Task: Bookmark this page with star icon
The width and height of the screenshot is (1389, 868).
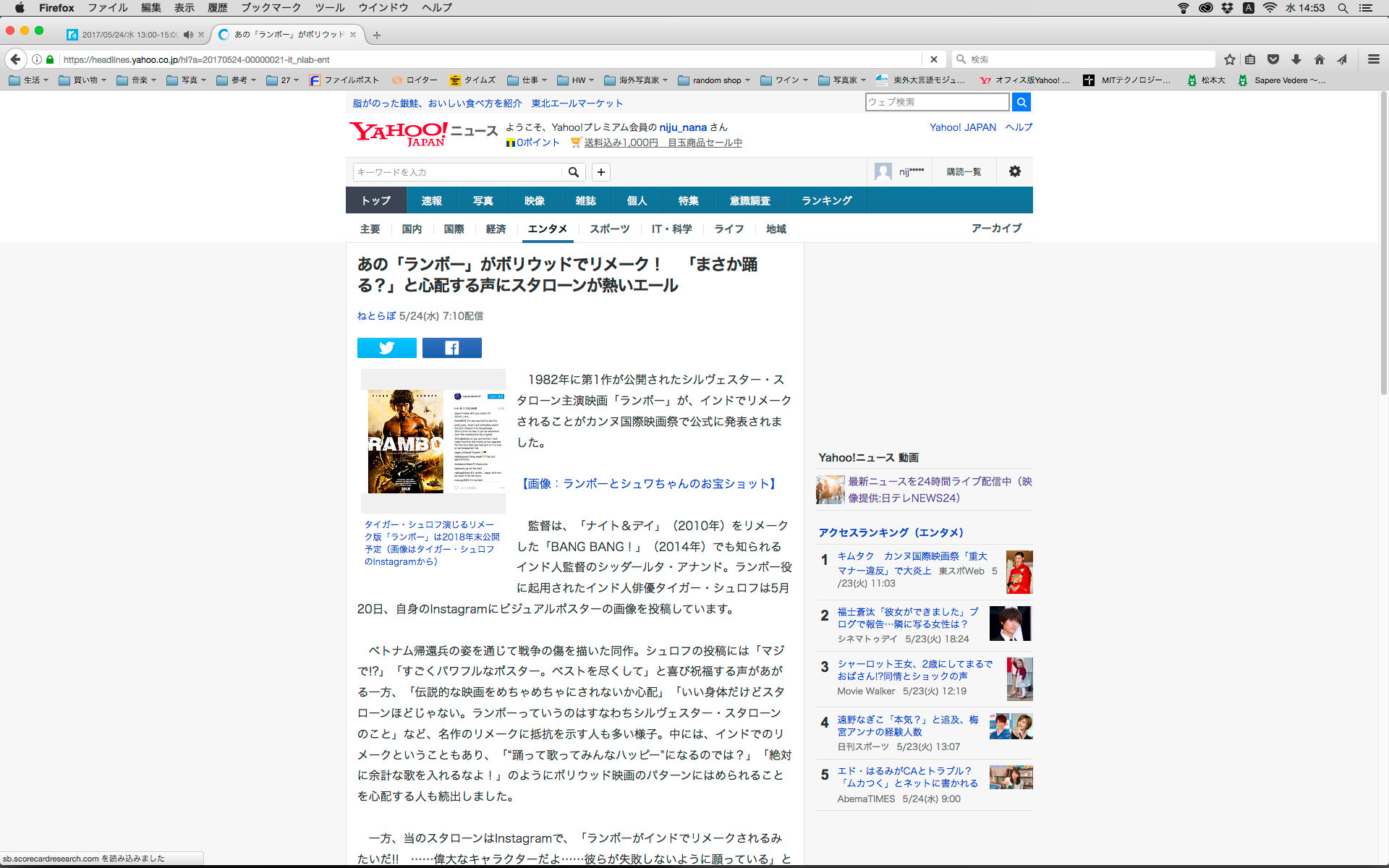Action: pyautogui.click(x=1229, y=59)
